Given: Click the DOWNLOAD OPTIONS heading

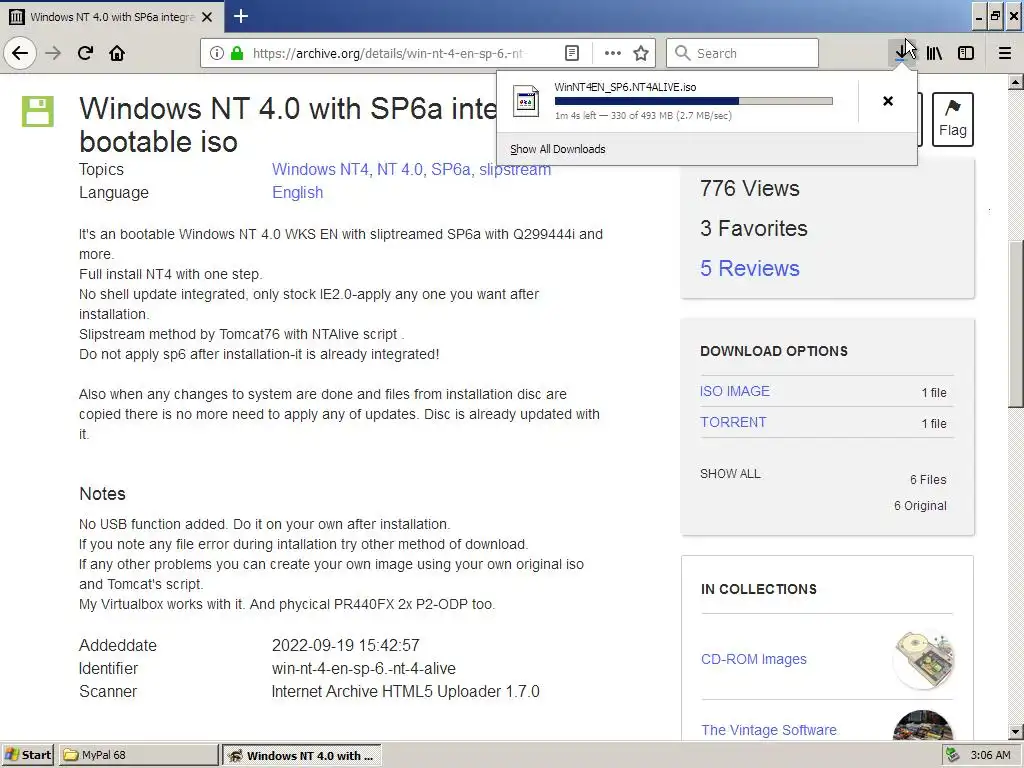Looking at the screenshot, I should [774, 351].
